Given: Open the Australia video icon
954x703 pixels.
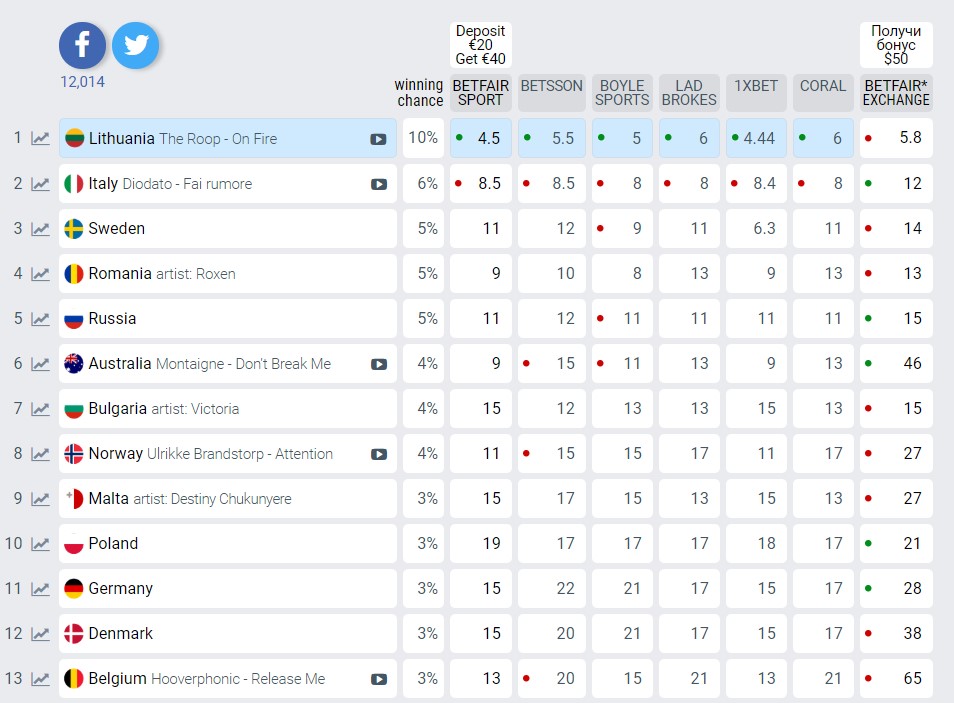Looking at the screenshot, I should coord(378,364).
